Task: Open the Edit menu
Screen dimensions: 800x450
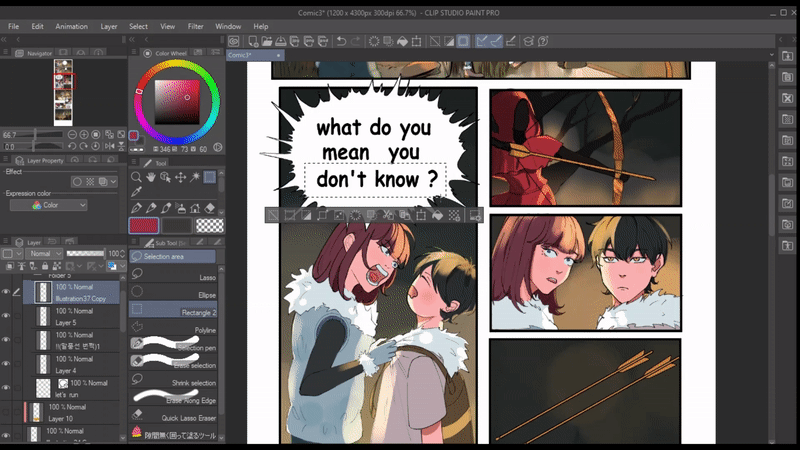Action: pyautogui.click(x=37, y=27)
